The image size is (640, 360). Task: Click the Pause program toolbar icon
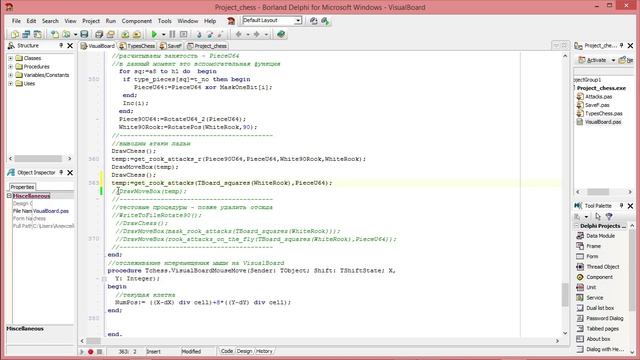[172, 34]
